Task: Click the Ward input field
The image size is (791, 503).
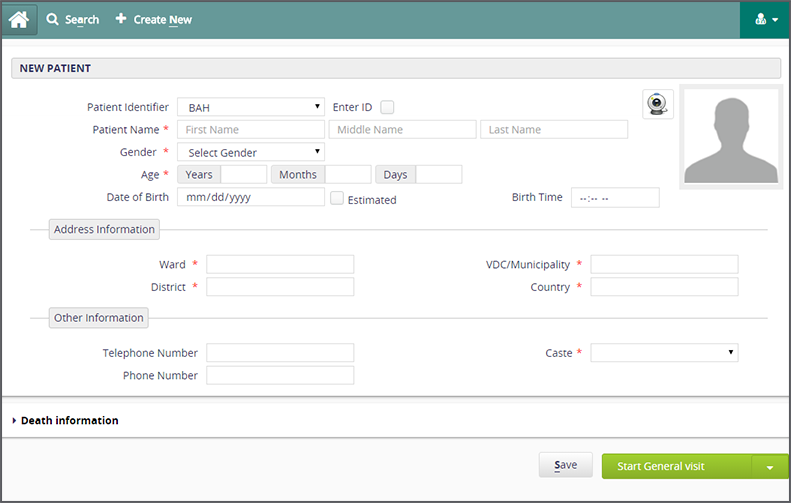Action: [x=280, y=264]
